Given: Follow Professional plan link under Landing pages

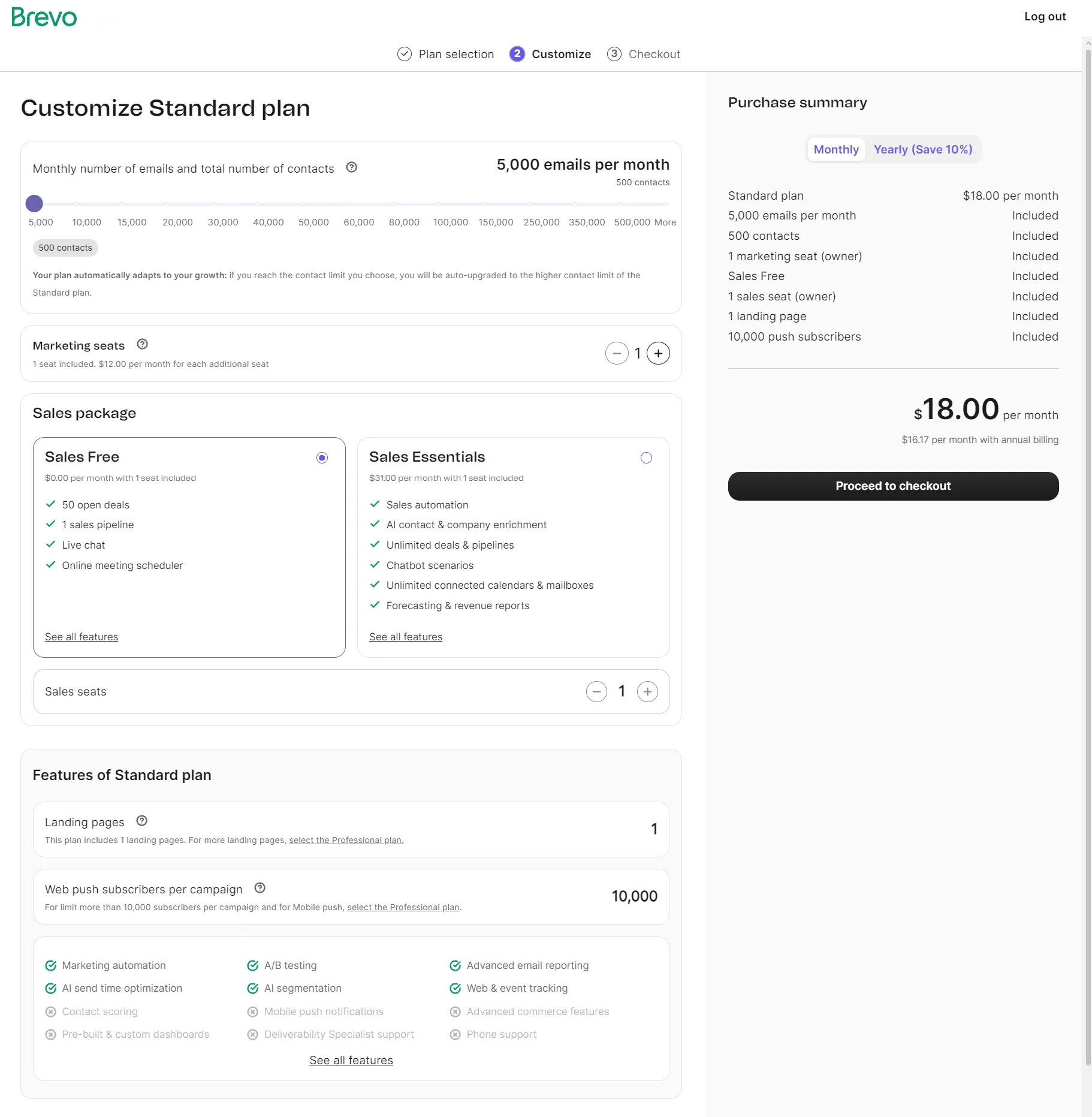Looking at the screenshot, I should pos(346,840).
